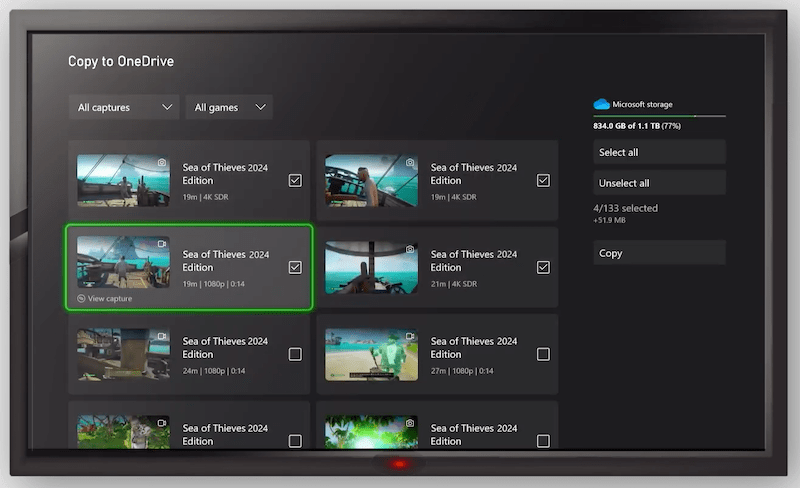Click the video icon on the 27m clip

point(410,336)
